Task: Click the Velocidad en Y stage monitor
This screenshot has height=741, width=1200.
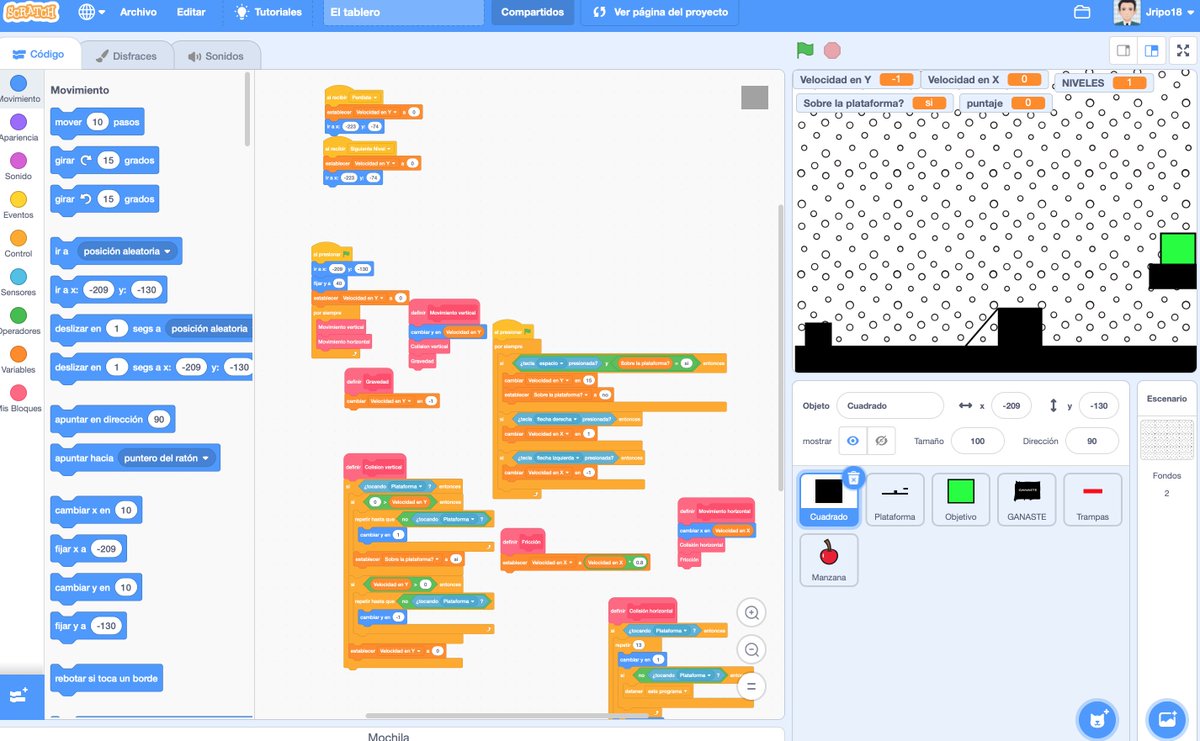Action: [855, 79]
